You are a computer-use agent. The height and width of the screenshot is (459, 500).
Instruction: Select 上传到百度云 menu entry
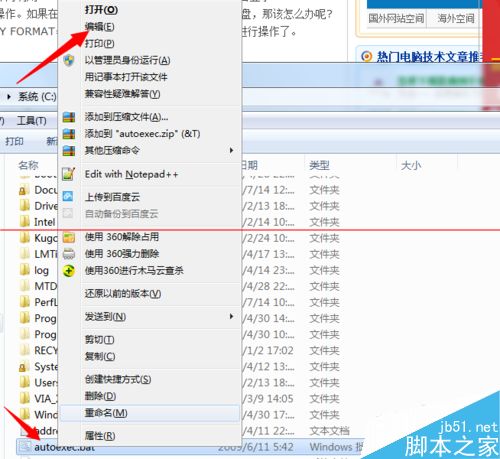(112, 197)
